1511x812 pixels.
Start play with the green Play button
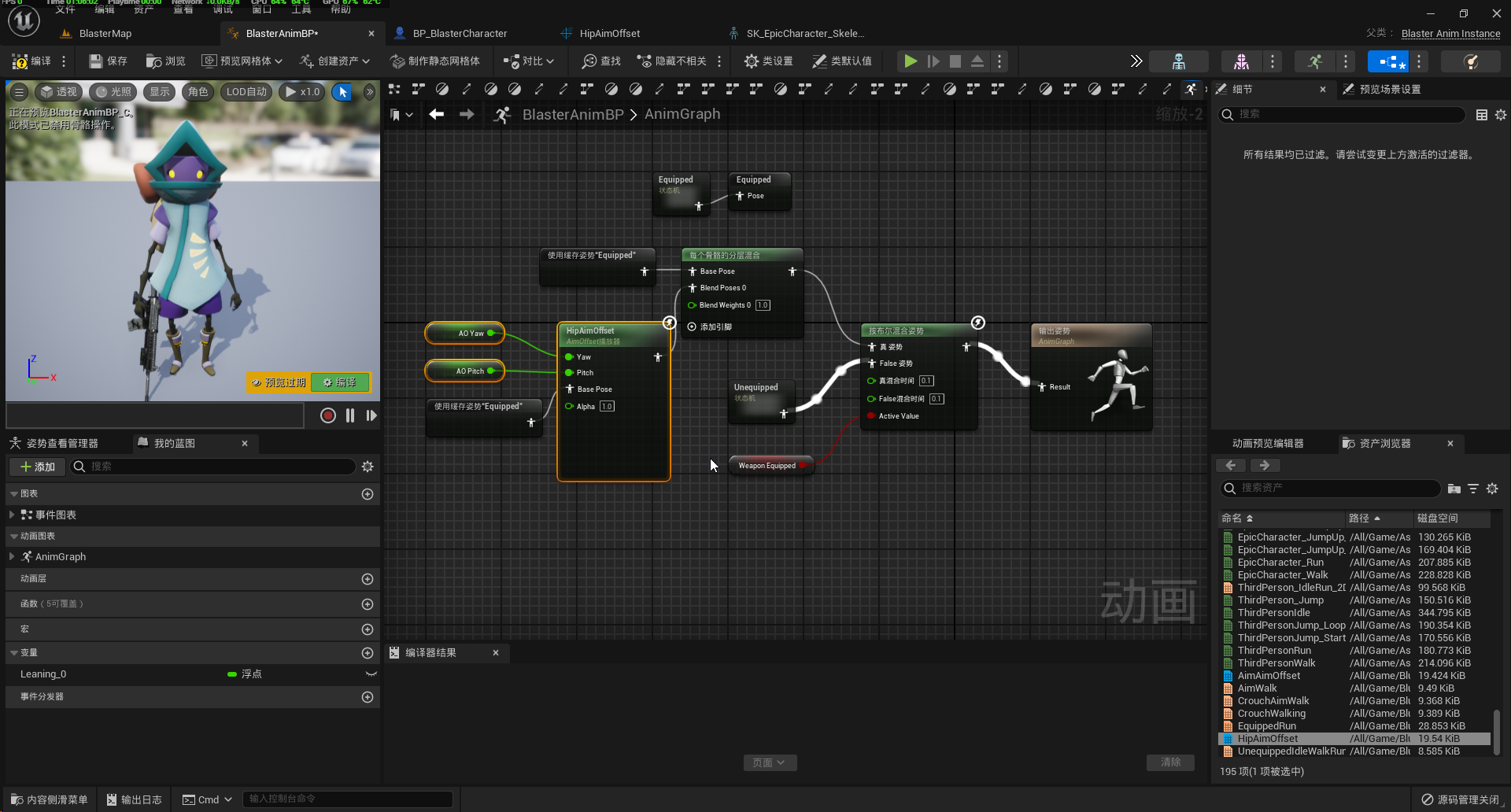click(911, 61)
